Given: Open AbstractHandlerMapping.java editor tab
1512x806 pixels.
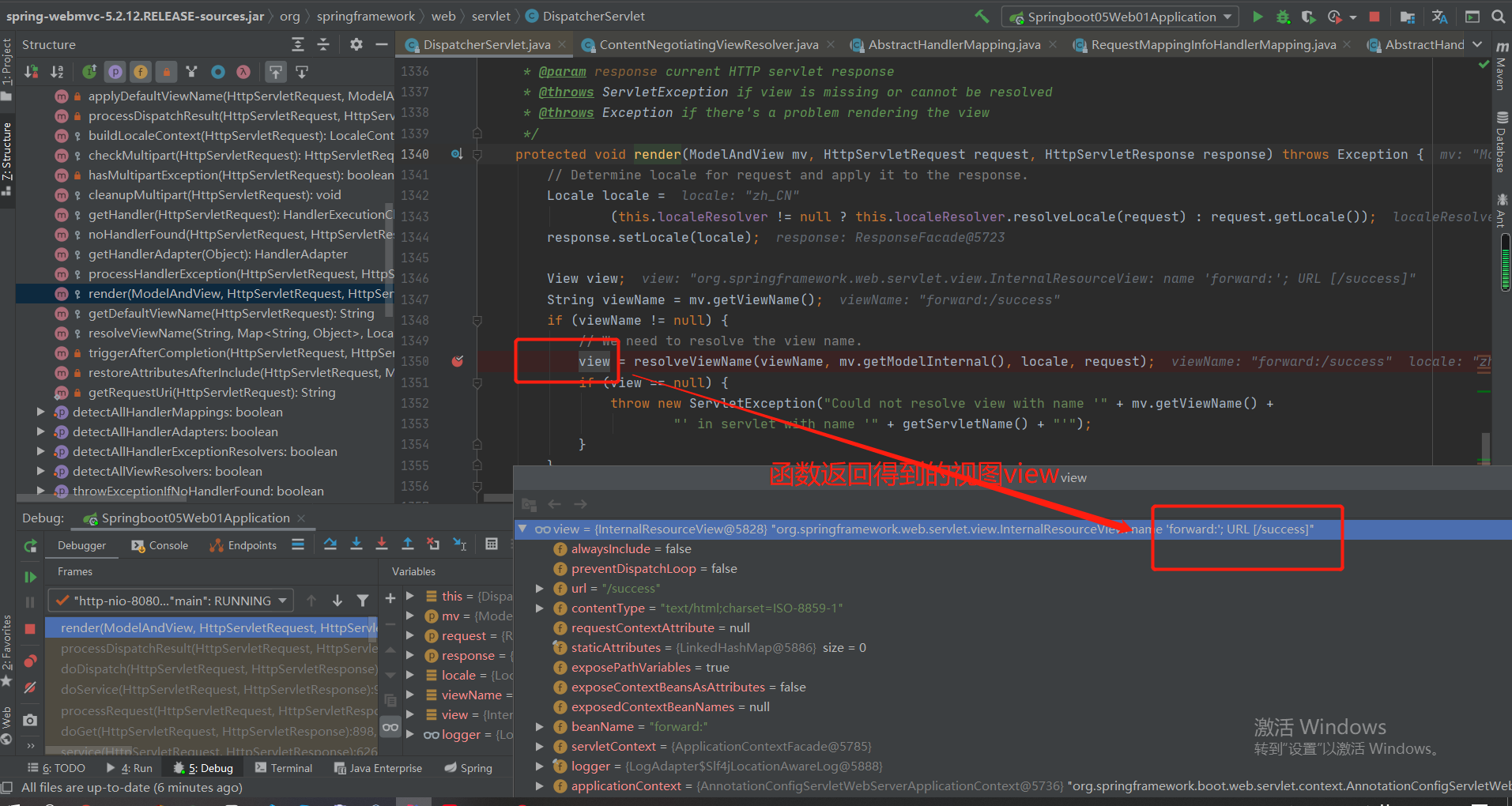Looking at the screenshot, I should click(954, 44).
